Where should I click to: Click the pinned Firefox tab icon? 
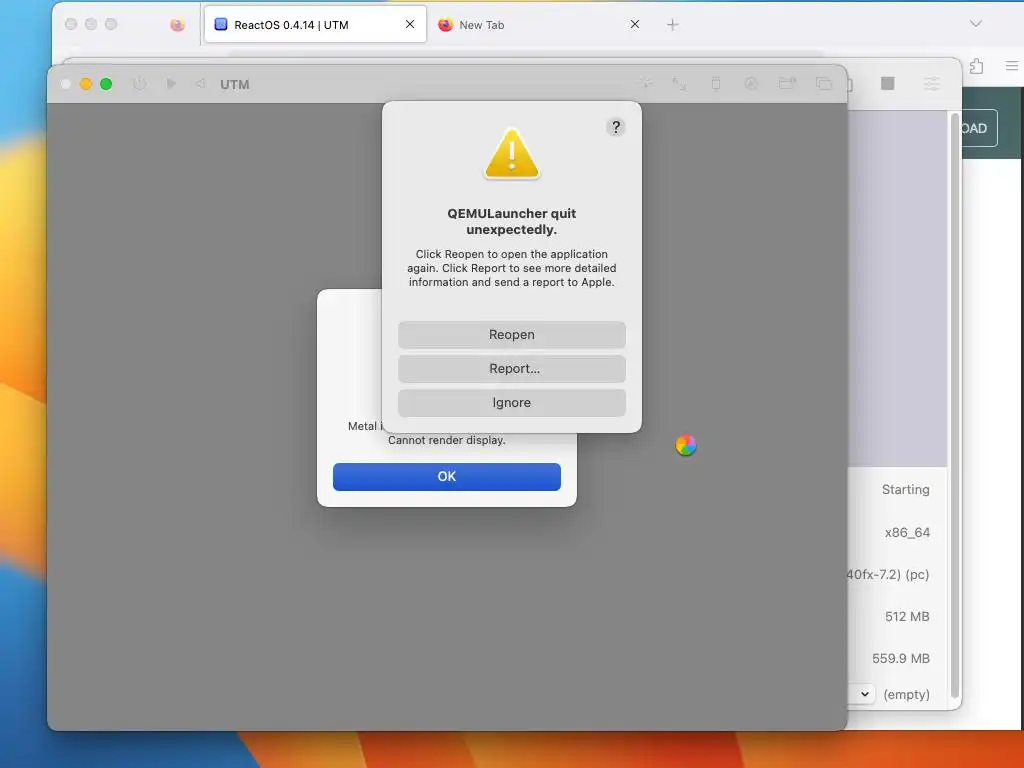pos(177,25)
